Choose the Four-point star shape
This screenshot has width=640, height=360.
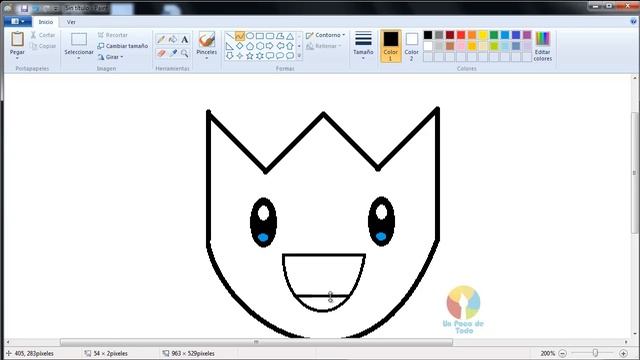click(x=240, y=56)
